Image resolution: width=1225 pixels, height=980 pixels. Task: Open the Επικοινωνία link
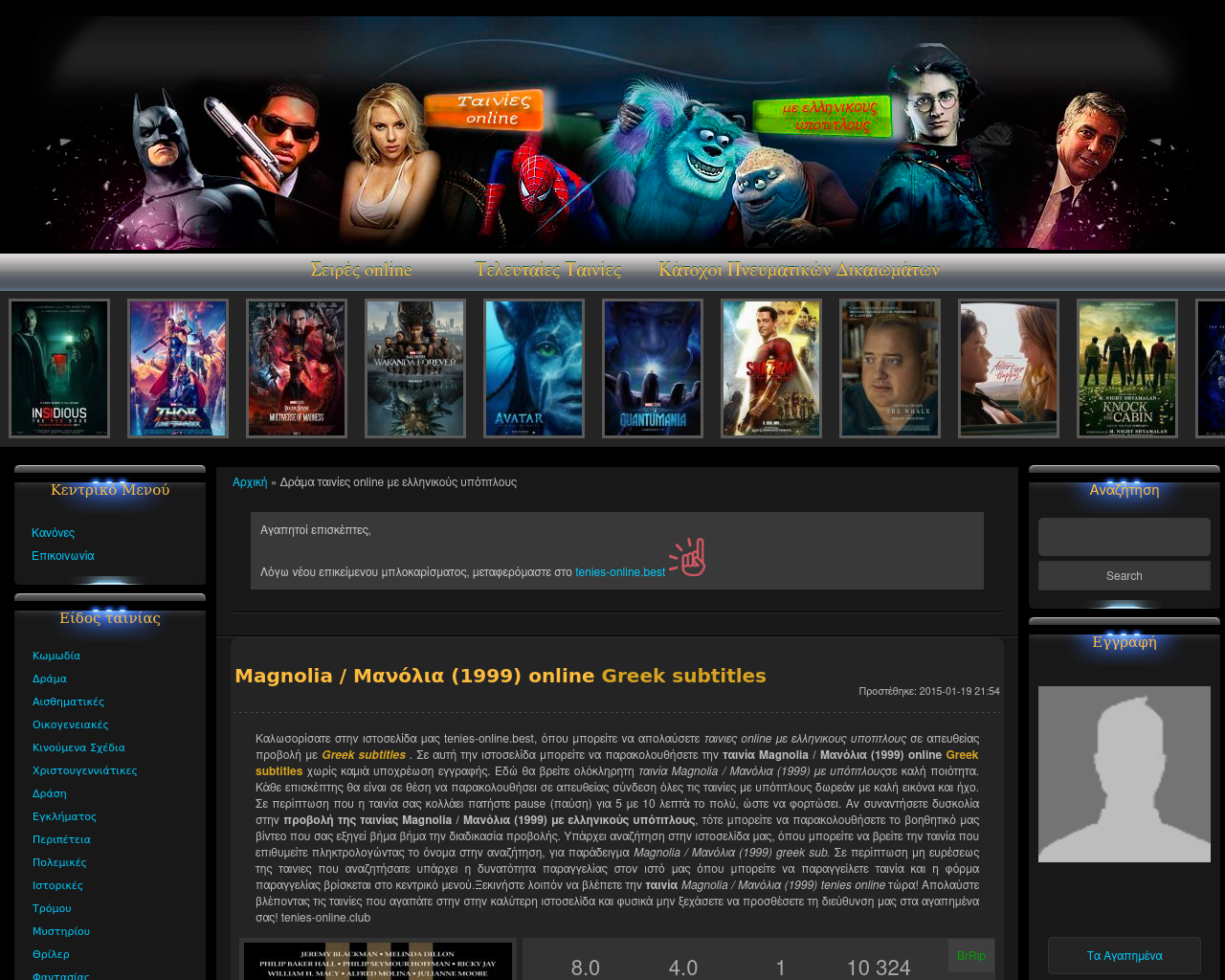click(x=63, y=556)
